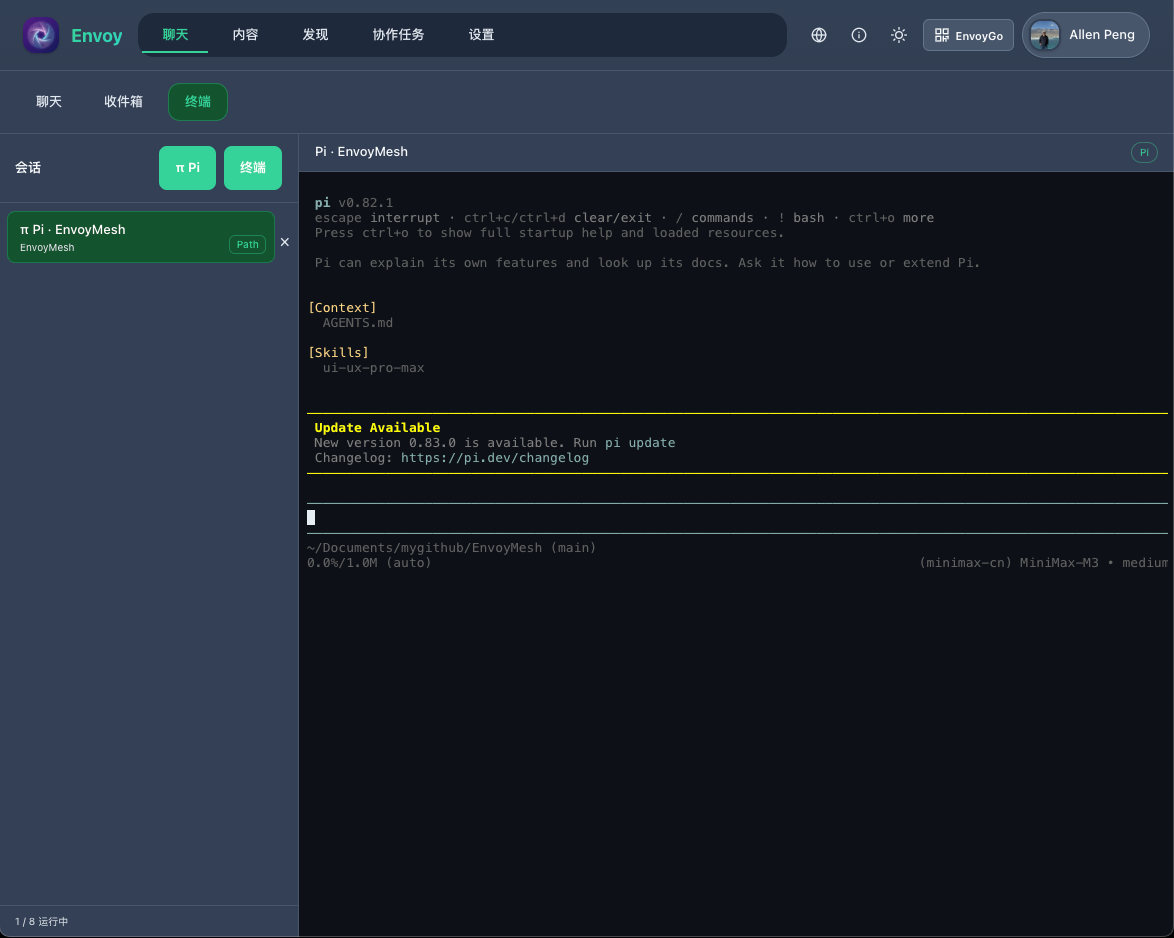Select the Pi · EnvoyMesh session item

pos(141,237)
